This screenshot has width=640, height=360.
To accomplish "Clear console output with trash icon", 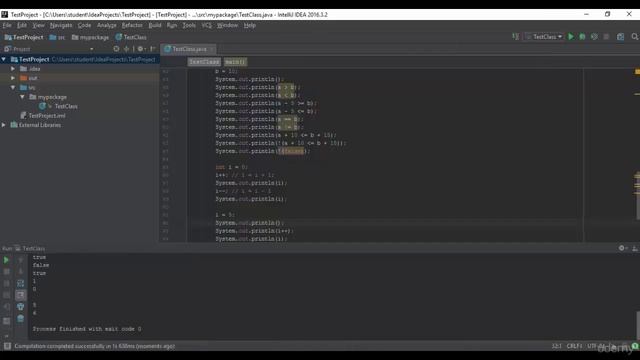I will [x=20, y=318].
